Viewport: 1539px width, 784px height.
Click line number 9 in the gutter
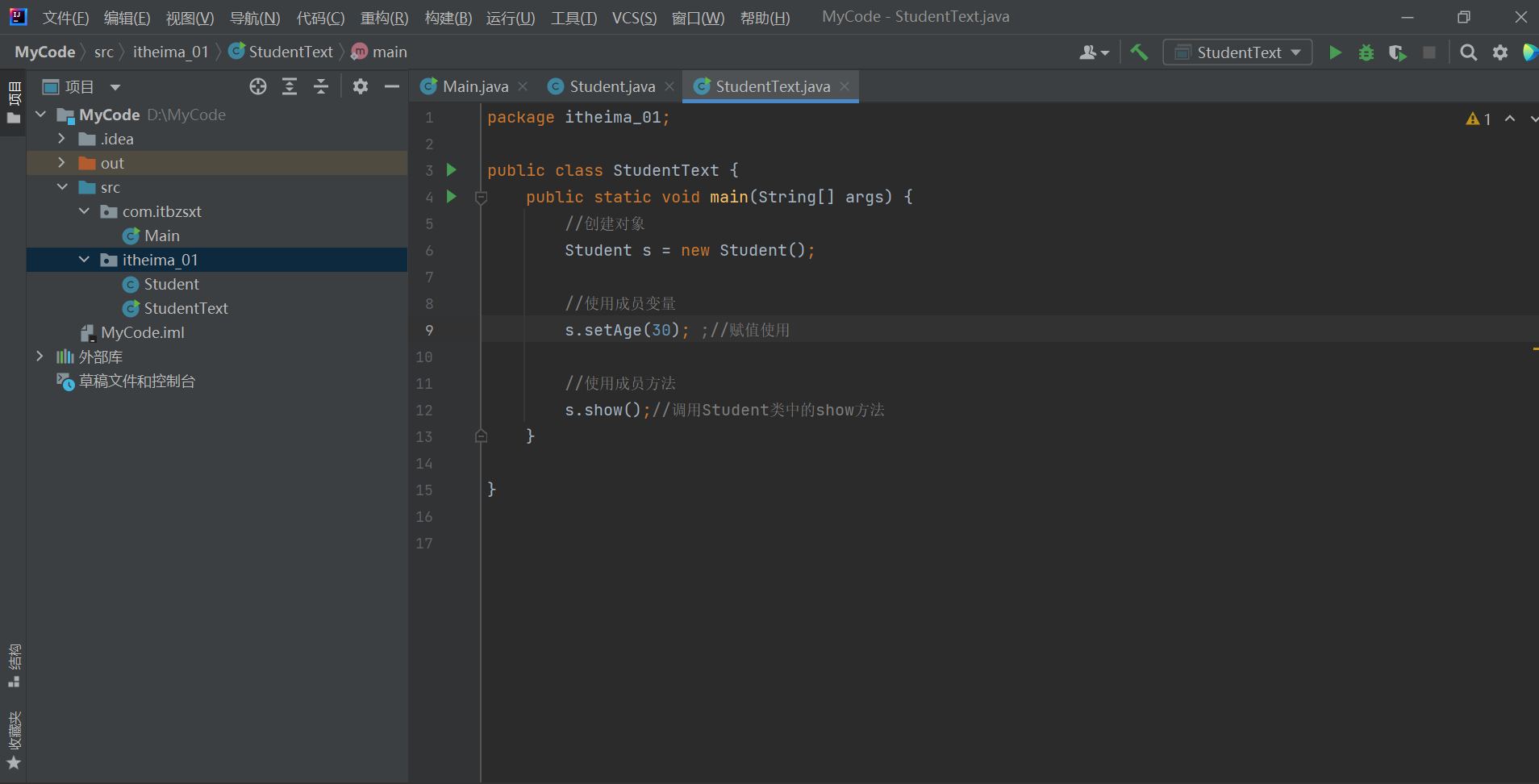[x=429, y=330]
